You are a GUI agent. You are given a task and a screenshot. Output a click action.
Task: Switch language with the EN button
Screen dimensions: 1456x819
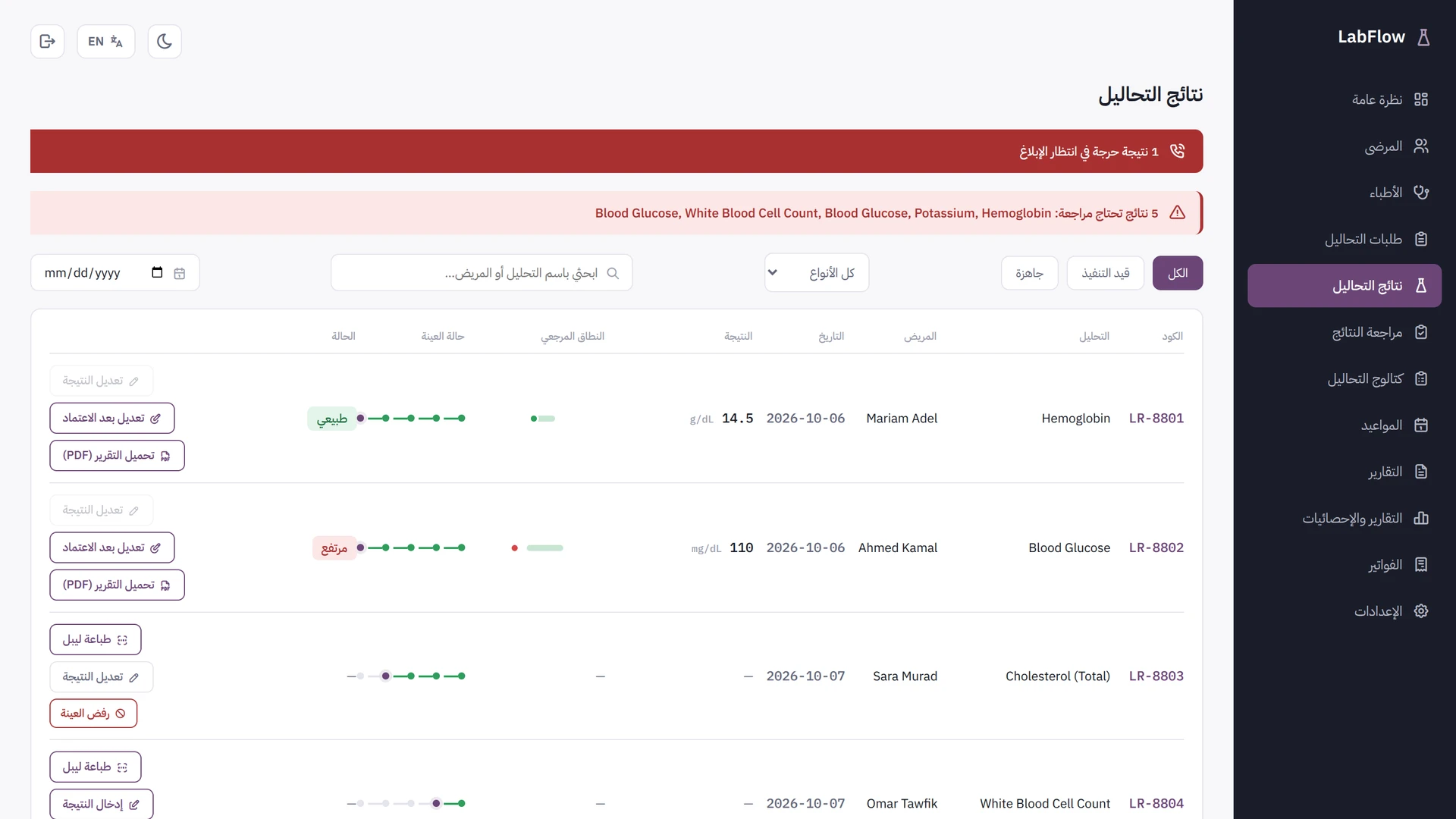point(105,41)
